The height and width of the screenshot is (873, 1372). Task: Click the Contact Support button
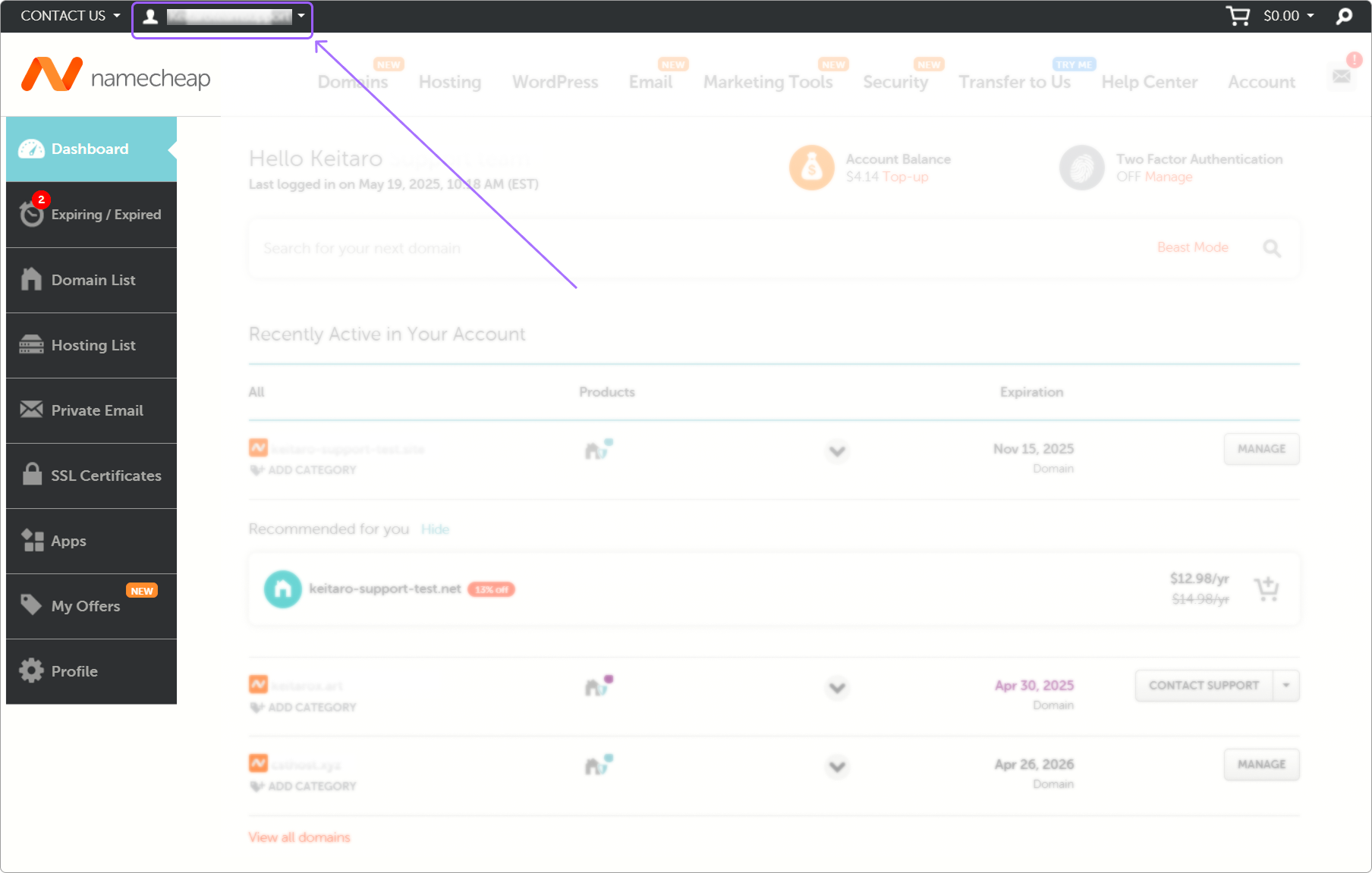pos(1204,686)
